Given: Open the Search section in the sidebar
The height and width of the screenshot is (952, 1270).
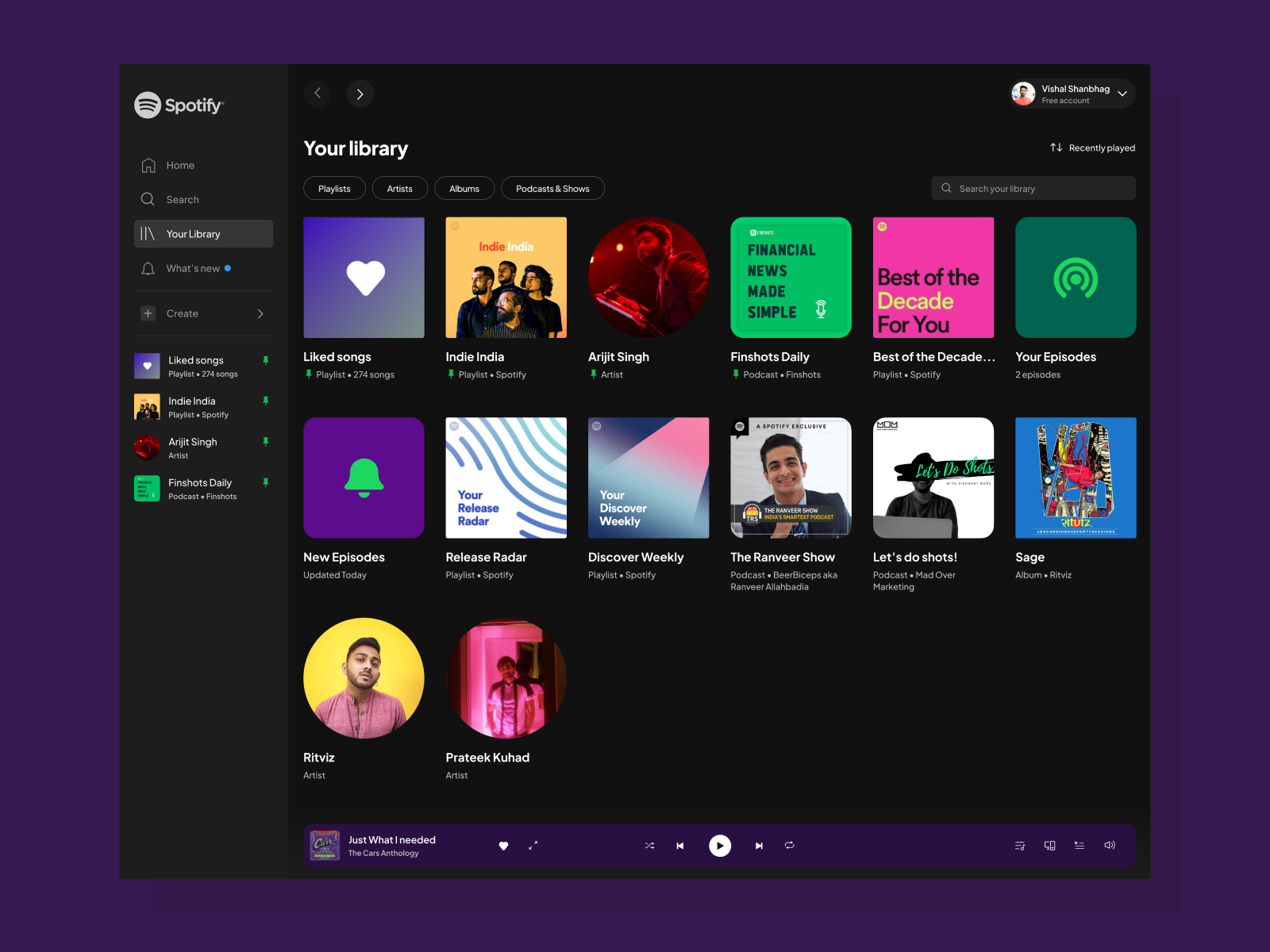Looking at the screenshot, I should click(183, 199).
